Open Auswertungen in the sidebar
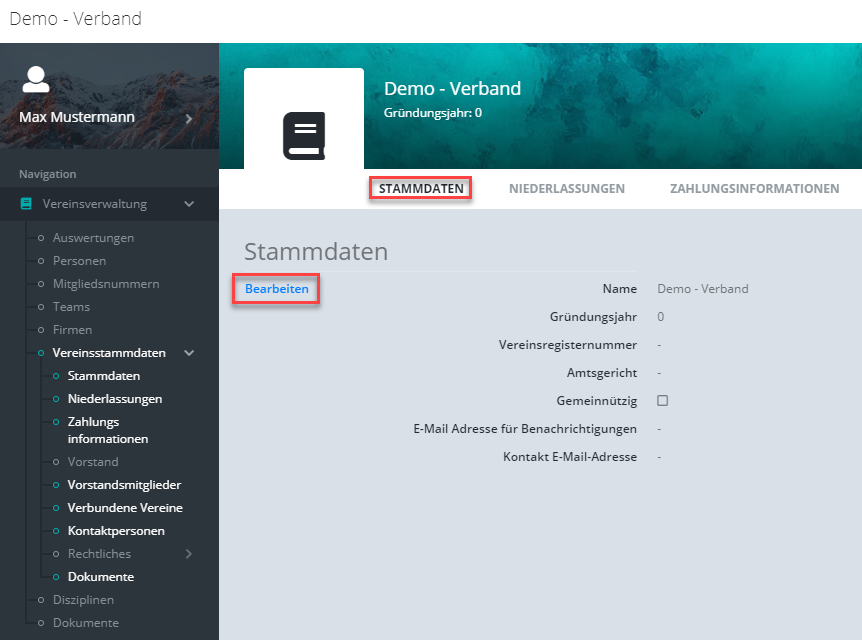The height and width of the screenshot is (640, 862). coord(93,238)
